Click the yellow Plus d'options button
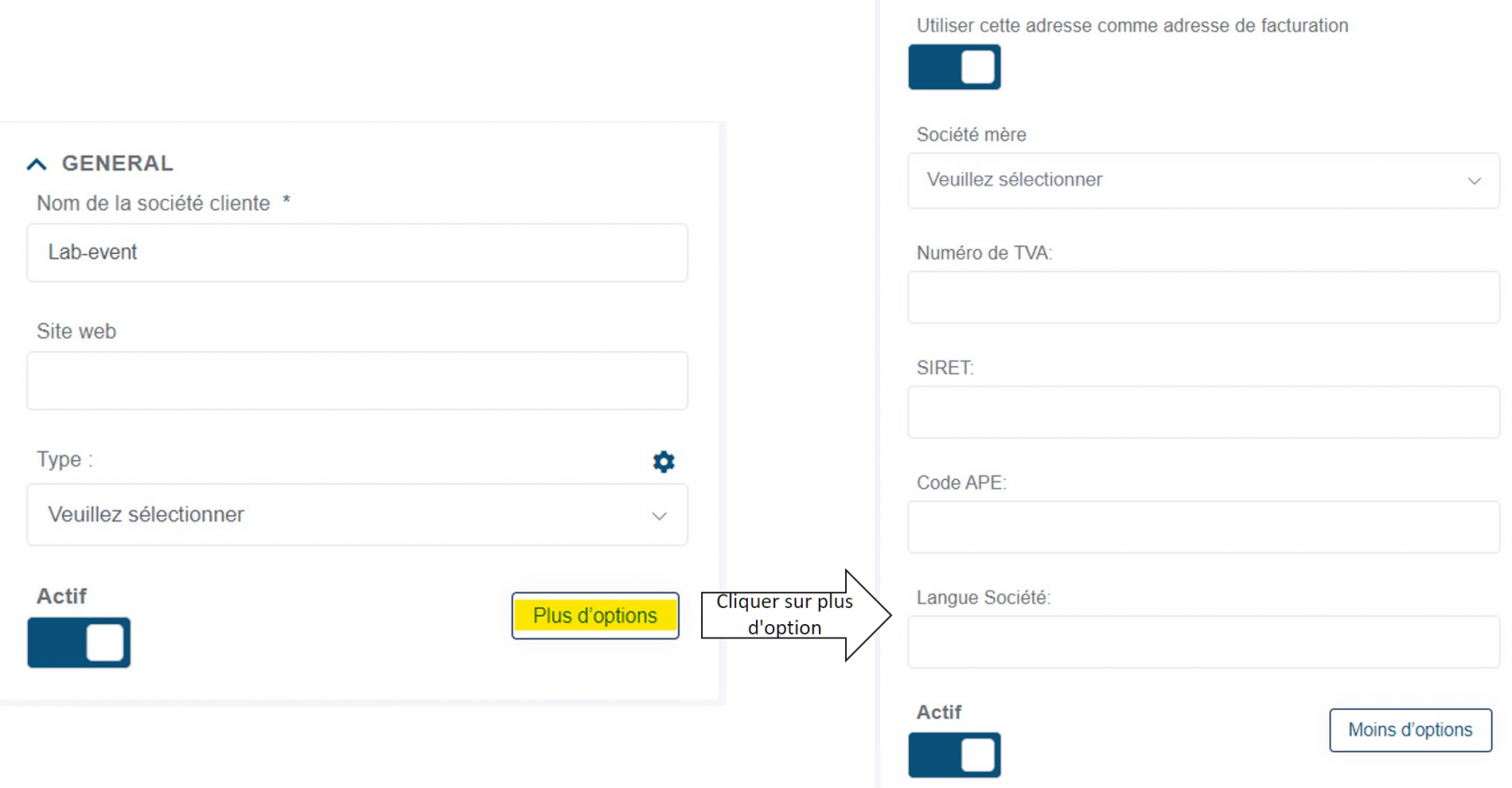This screenshot has width=1512, height=788. click(595, 616)
